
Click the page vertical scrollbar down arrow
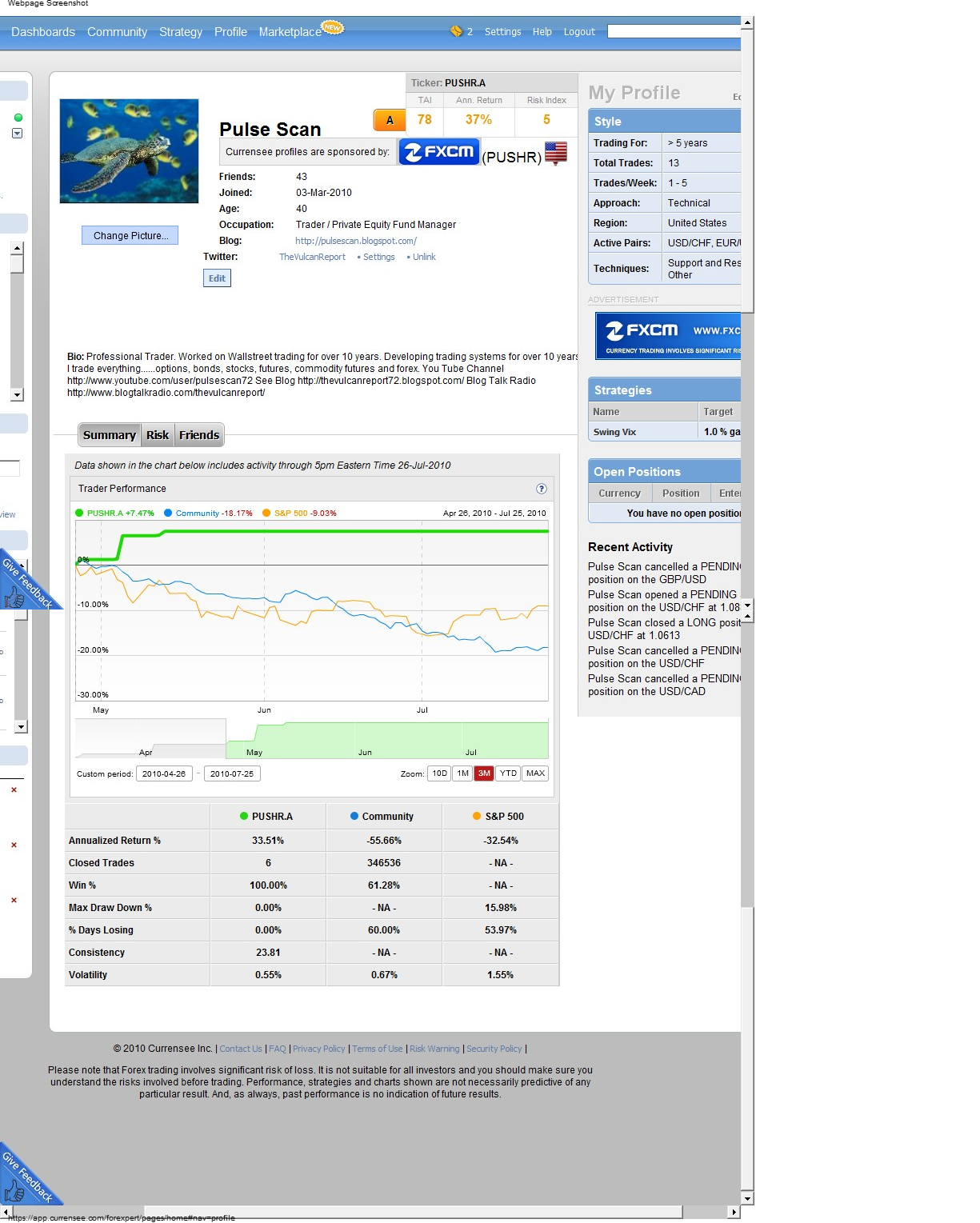click(x=747, y=1198)
